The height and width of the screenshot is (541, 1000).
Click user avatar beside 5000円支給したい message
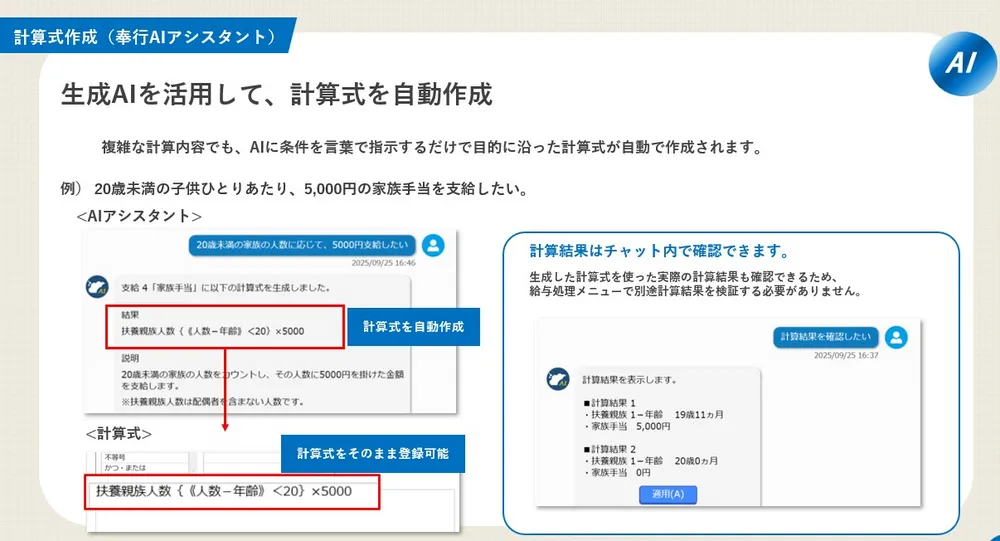coord(434,245)
